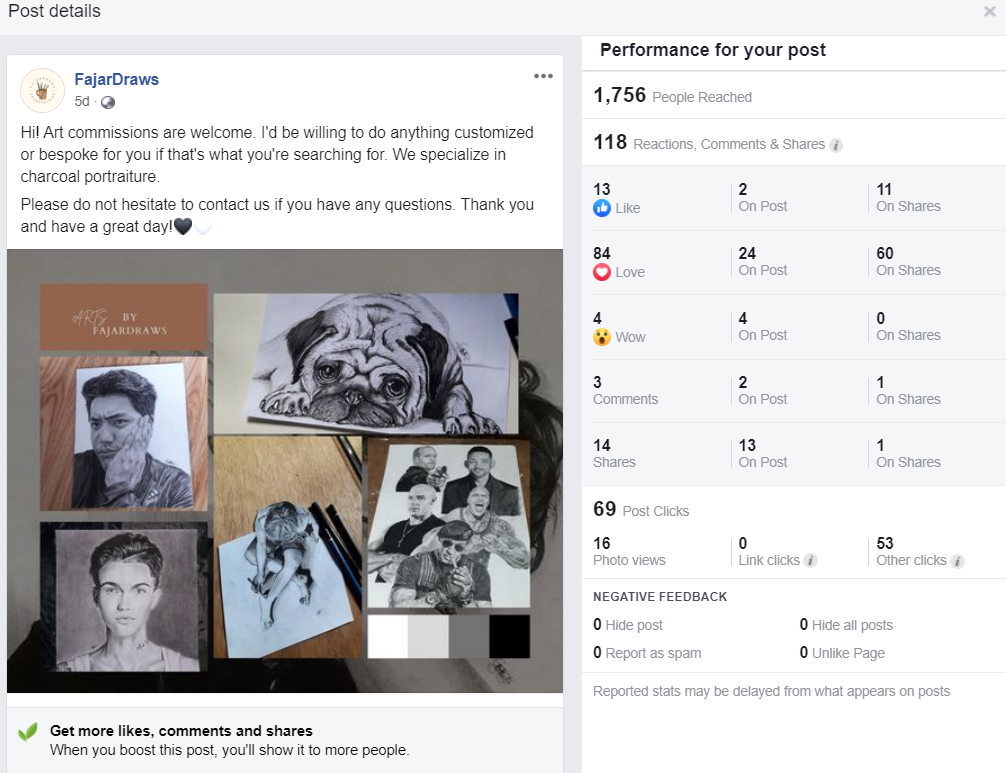Click '11' On Shares in Like row
Viewport: 1006px width, 773px height.
(x=884, y=189)
